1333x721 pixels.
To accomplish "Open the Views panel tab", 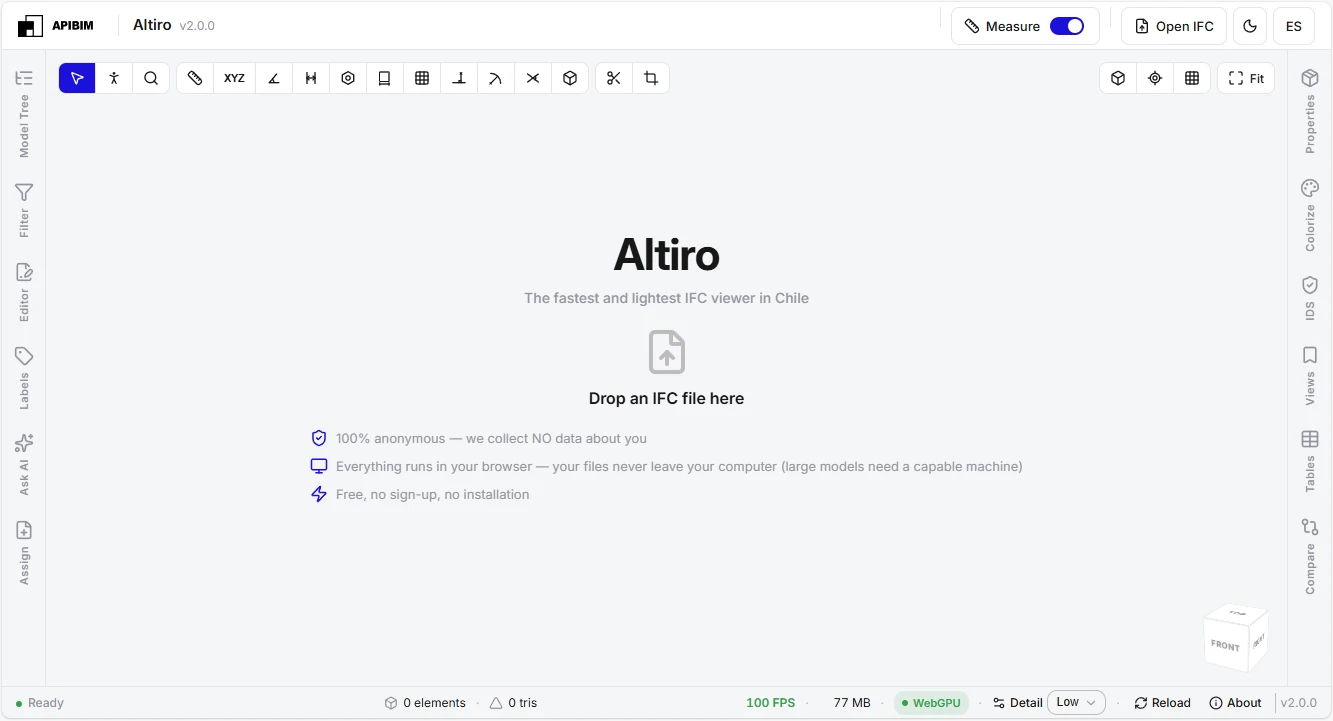I will 1310,375.
